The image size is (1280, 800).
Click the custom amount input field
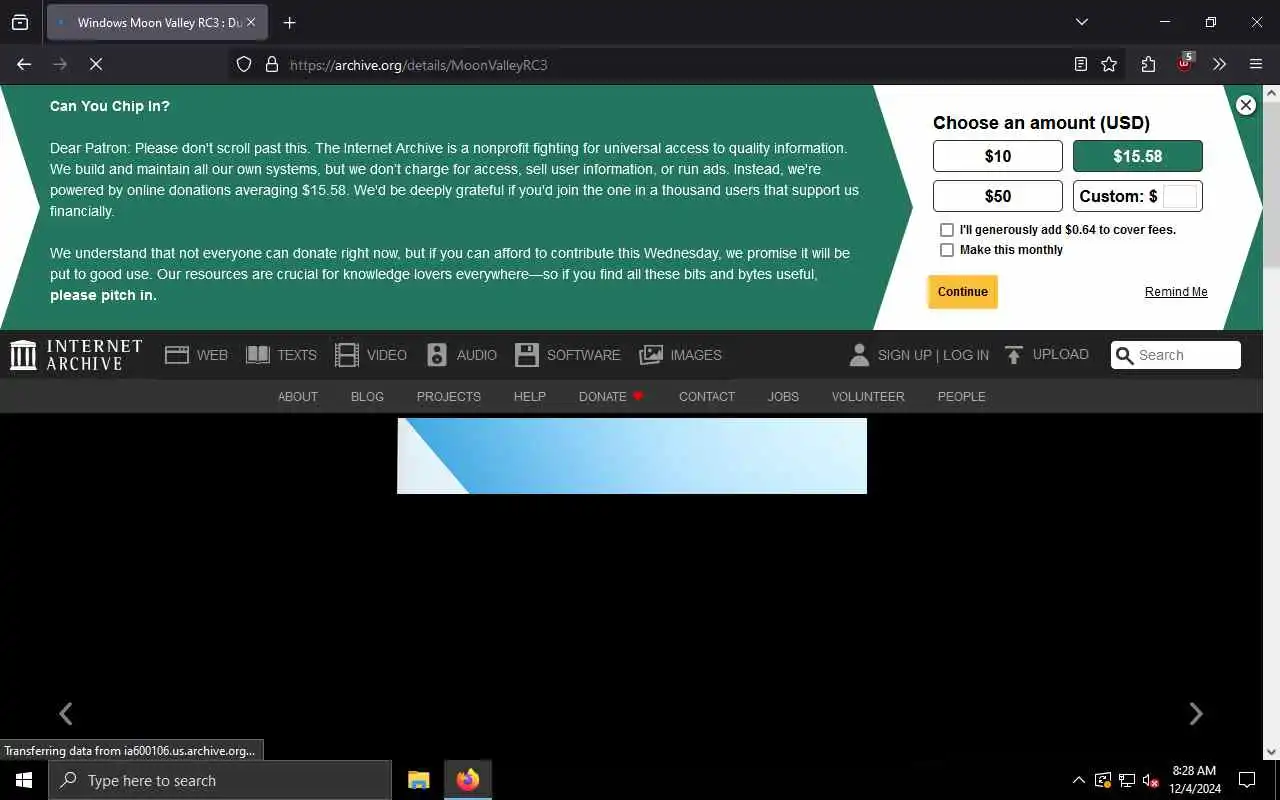point(1180,196)
